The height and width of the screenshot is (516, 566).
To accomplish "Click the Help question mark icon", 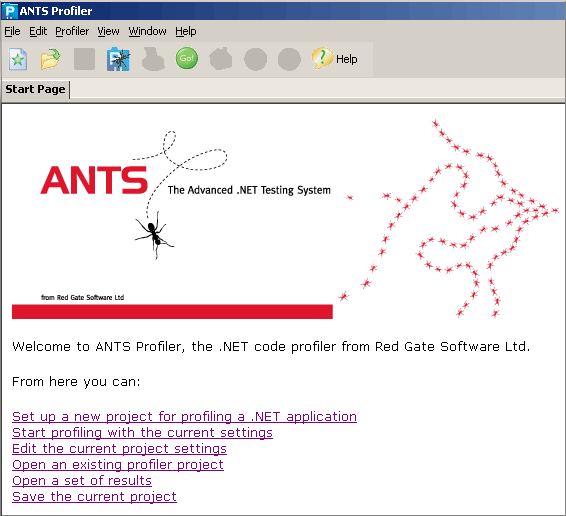I will click(322, 58).
